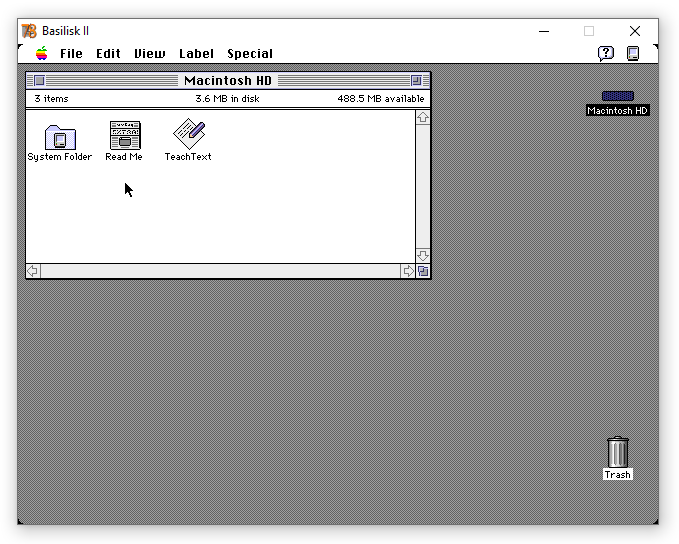Click the '3 items' status text
679x544 pixels.
tap(51, 99)
